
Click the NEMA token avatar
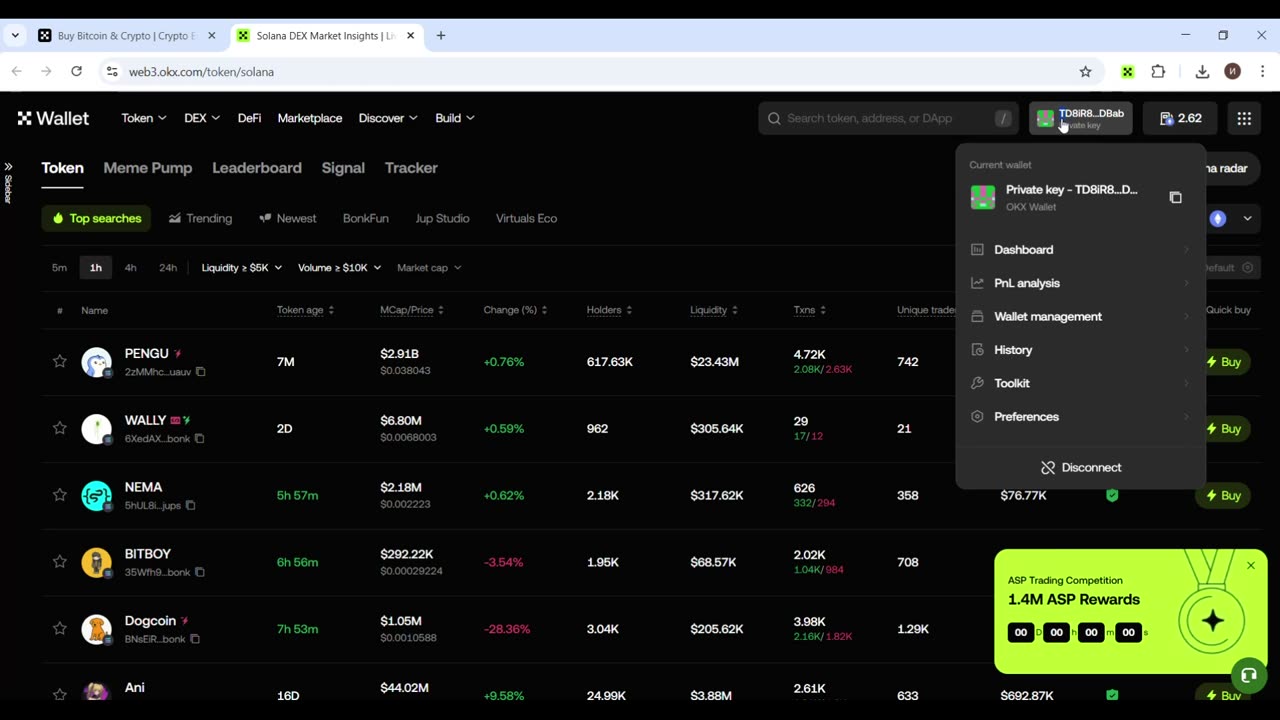click(x=97, y=495)
